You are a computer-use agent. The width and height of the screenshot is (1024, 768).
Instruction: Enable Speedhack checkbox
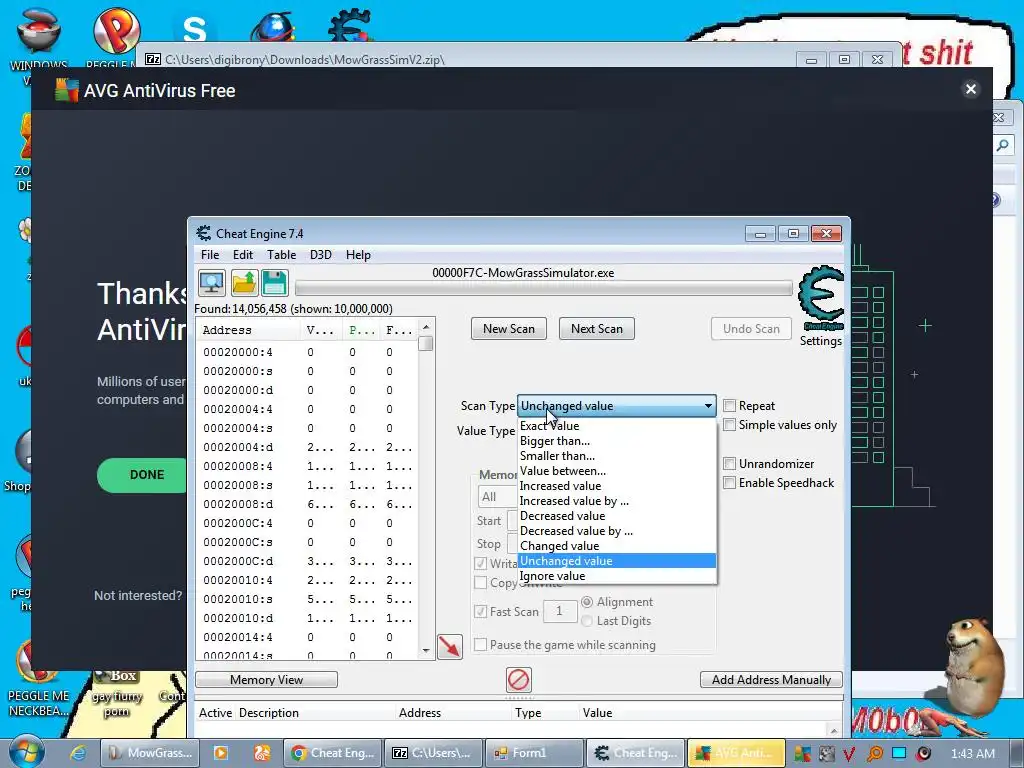(x=729, y=483)
